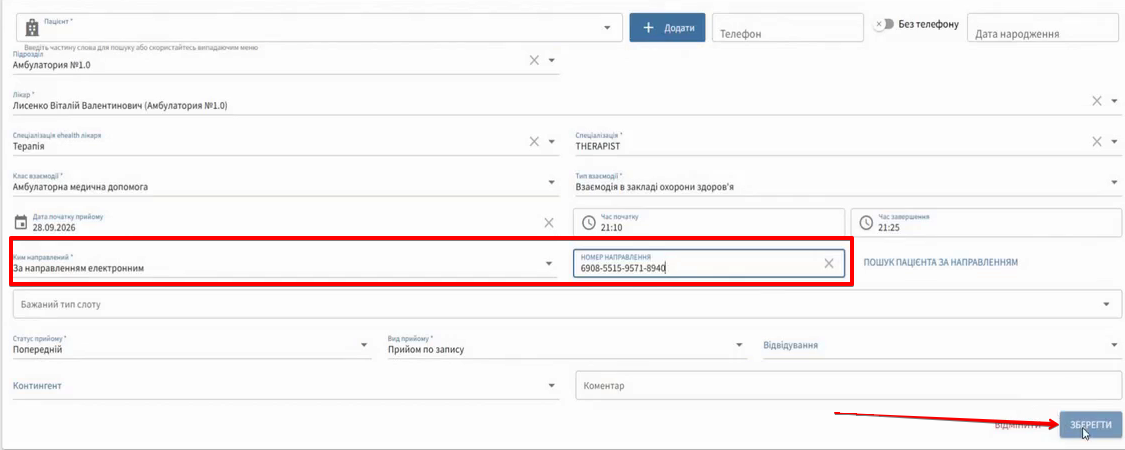Click the Дата народження field
1125x450 pixels.
click(1043, 28)
